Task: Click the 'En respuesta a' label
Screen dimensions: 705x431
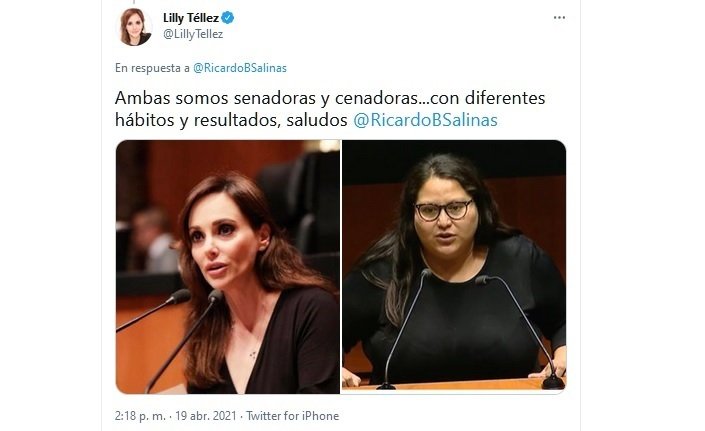Action: pyautogui.click(x=152, y=68)
